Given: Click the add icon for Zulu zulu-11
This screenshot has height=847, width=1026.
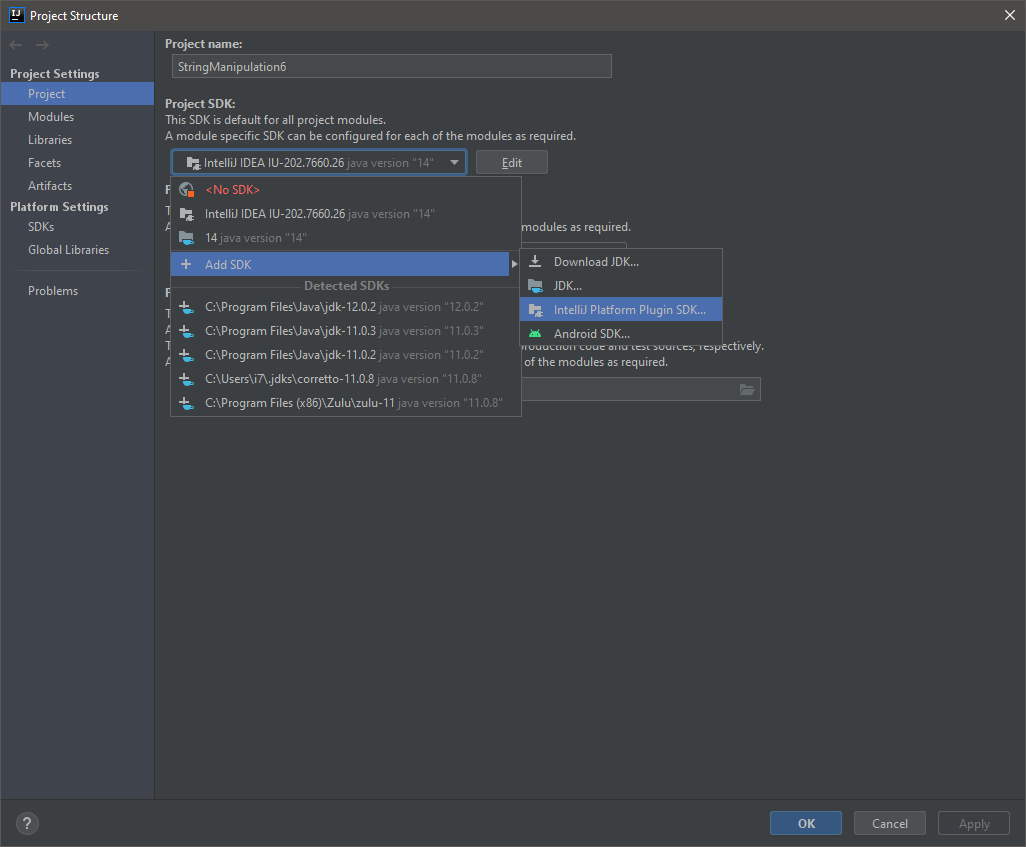Looking at the screenshot, I should coord(186,403).
